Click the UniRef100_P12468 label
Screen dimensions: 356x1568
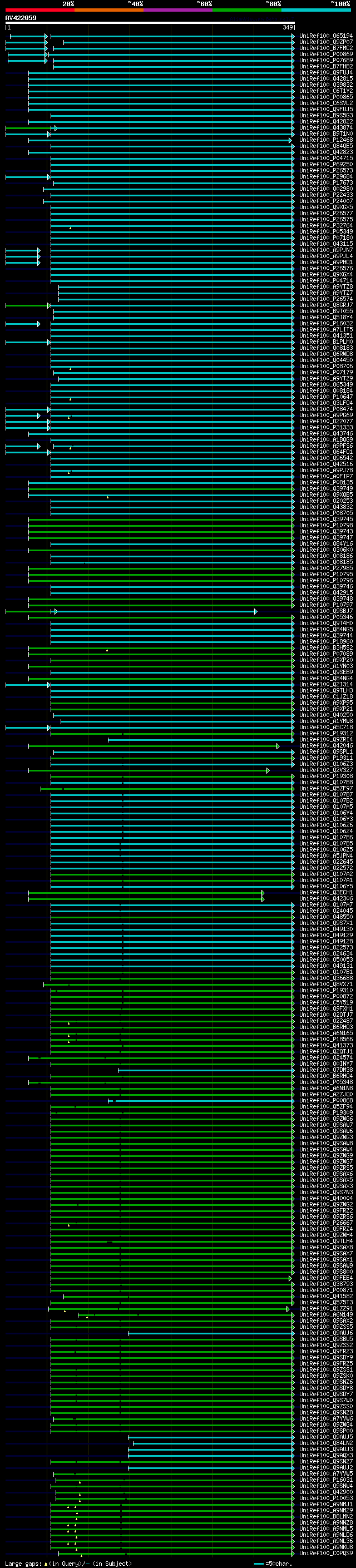pos(326,140)
